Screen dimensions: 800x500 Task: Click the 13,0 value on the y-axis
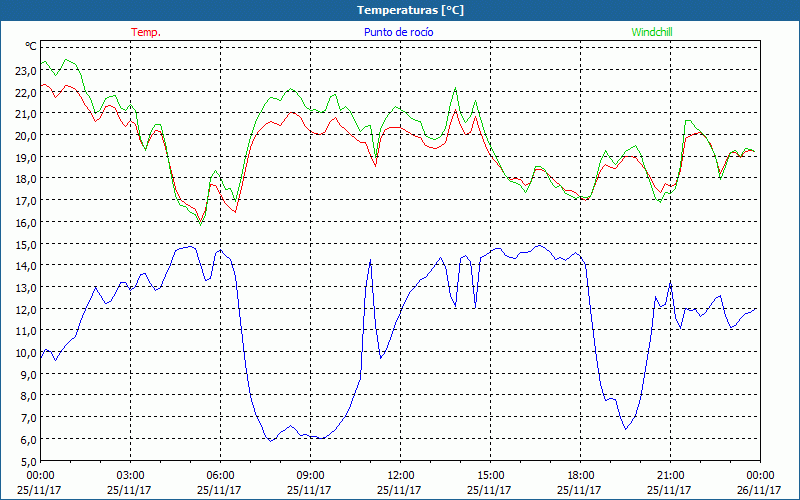[x=26, y=288]
